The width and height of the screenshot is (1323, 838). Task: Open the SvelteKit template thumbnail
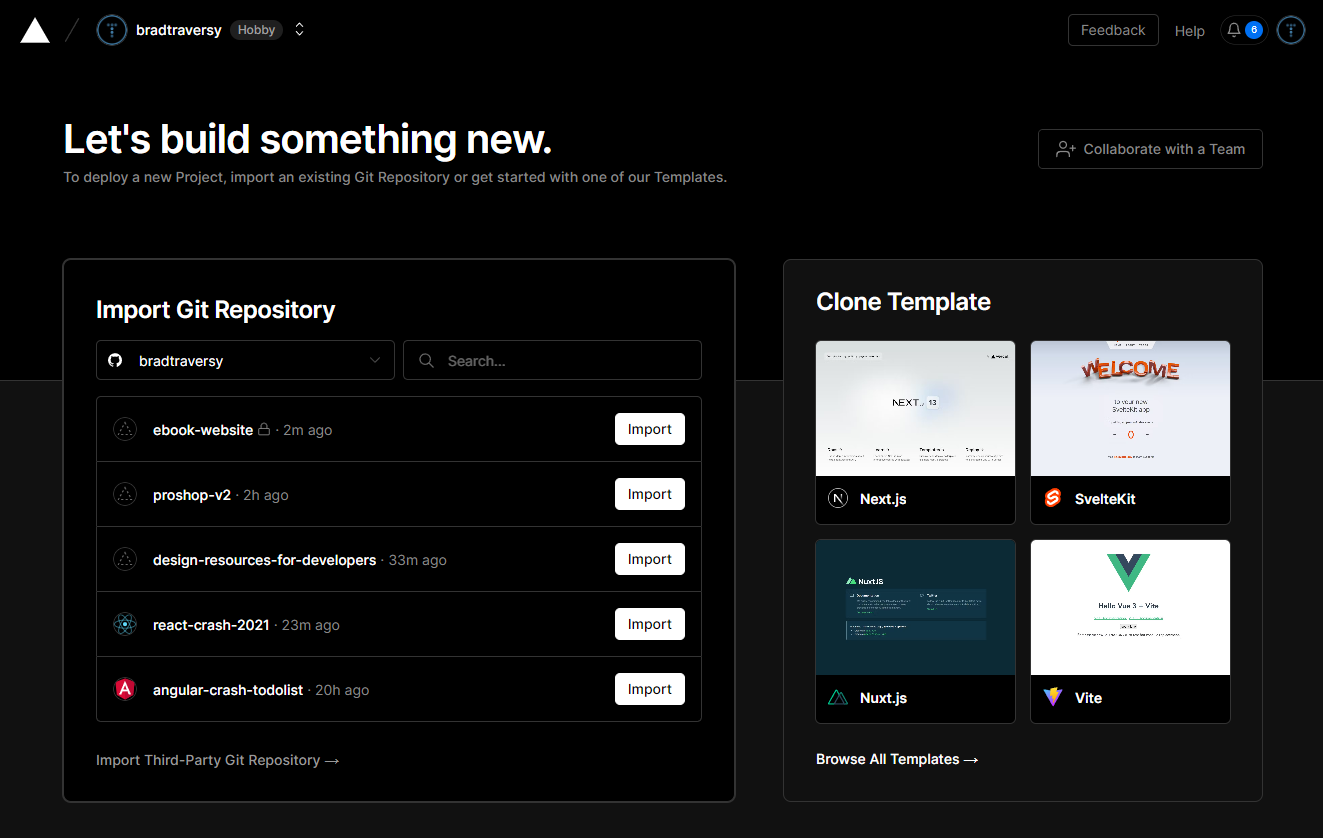(1130, 408)
